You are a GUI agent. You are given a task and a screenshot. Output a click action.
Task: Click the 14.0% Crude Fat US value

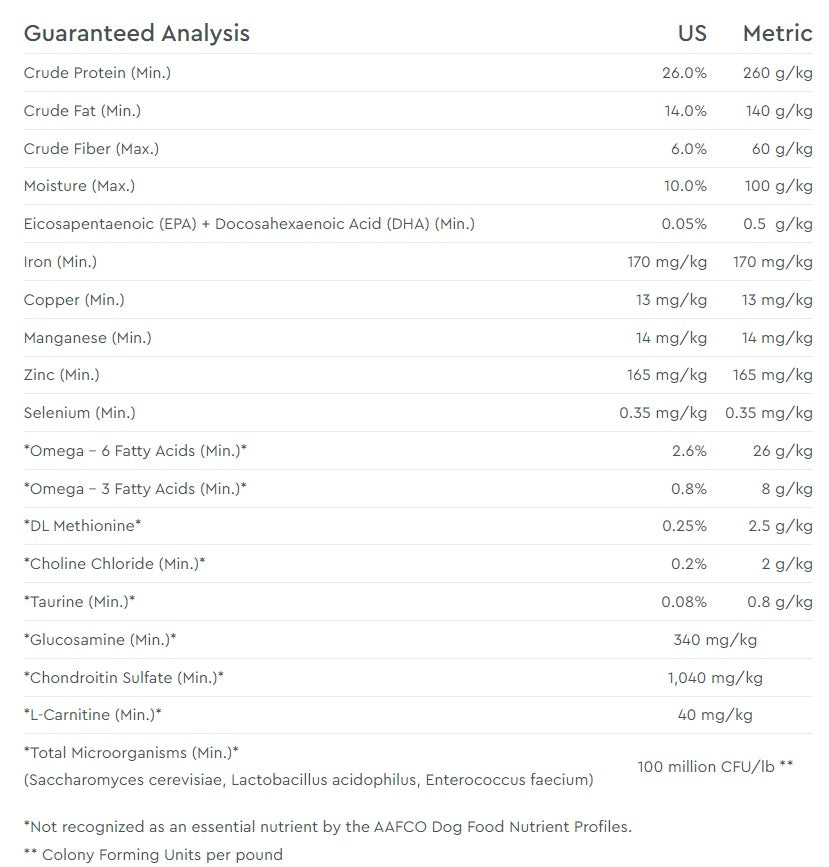tap(685, 111)
